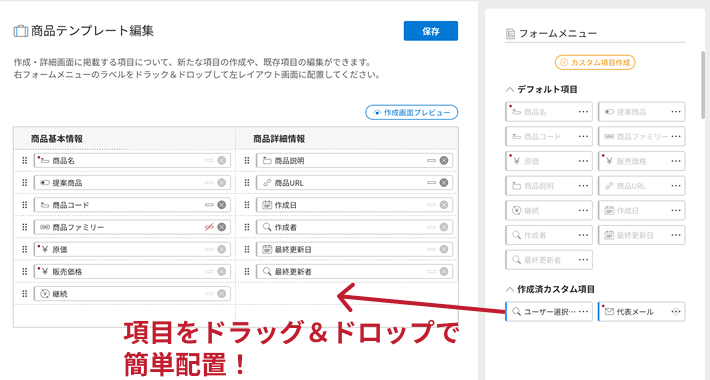Screen dimensions: 710x380
Task: Open 作成画面プレビュー preview
Action: point(412,112)
